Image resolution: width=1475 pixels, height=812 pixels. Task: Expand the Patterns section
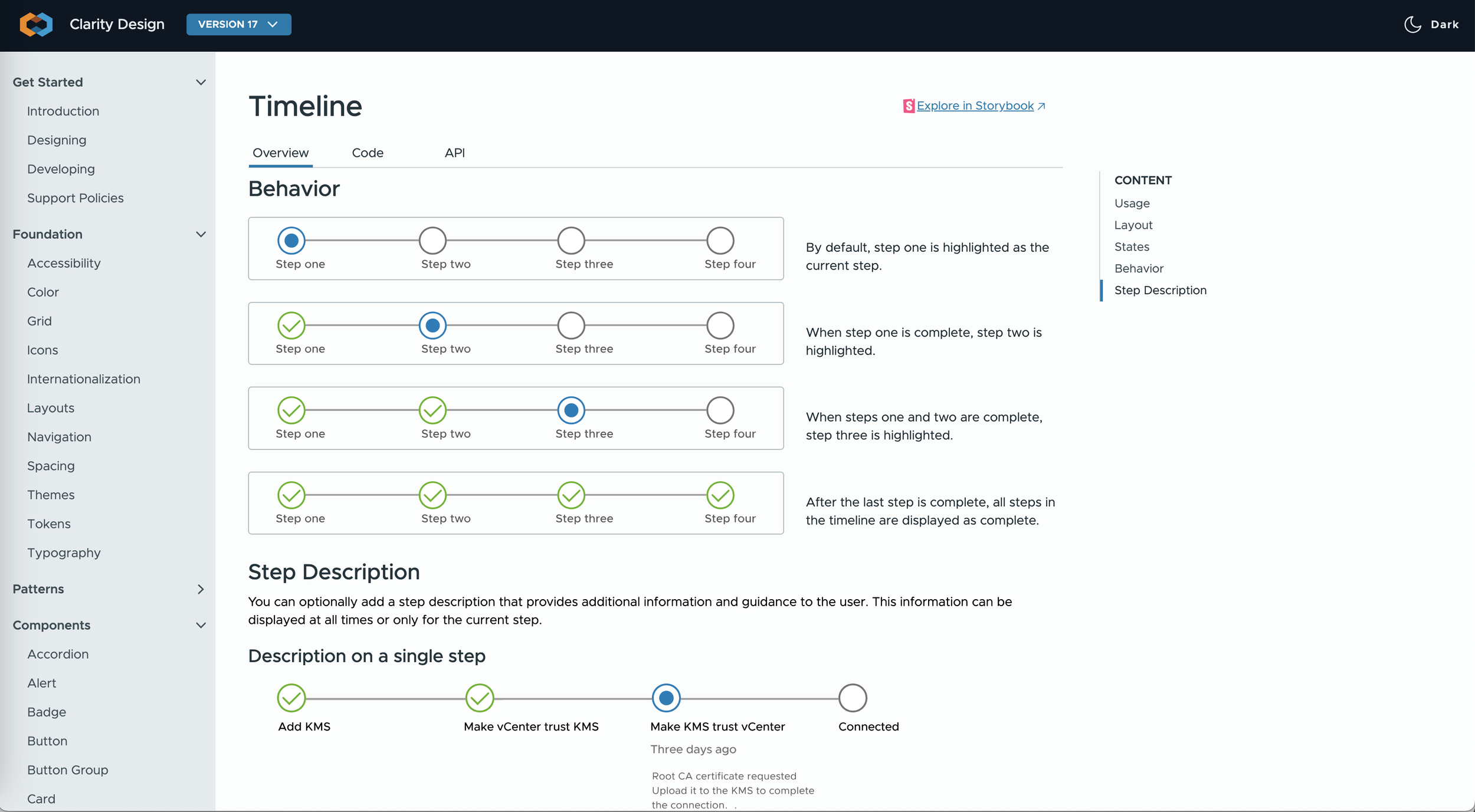pyautogui.click(x=201, y=589)
